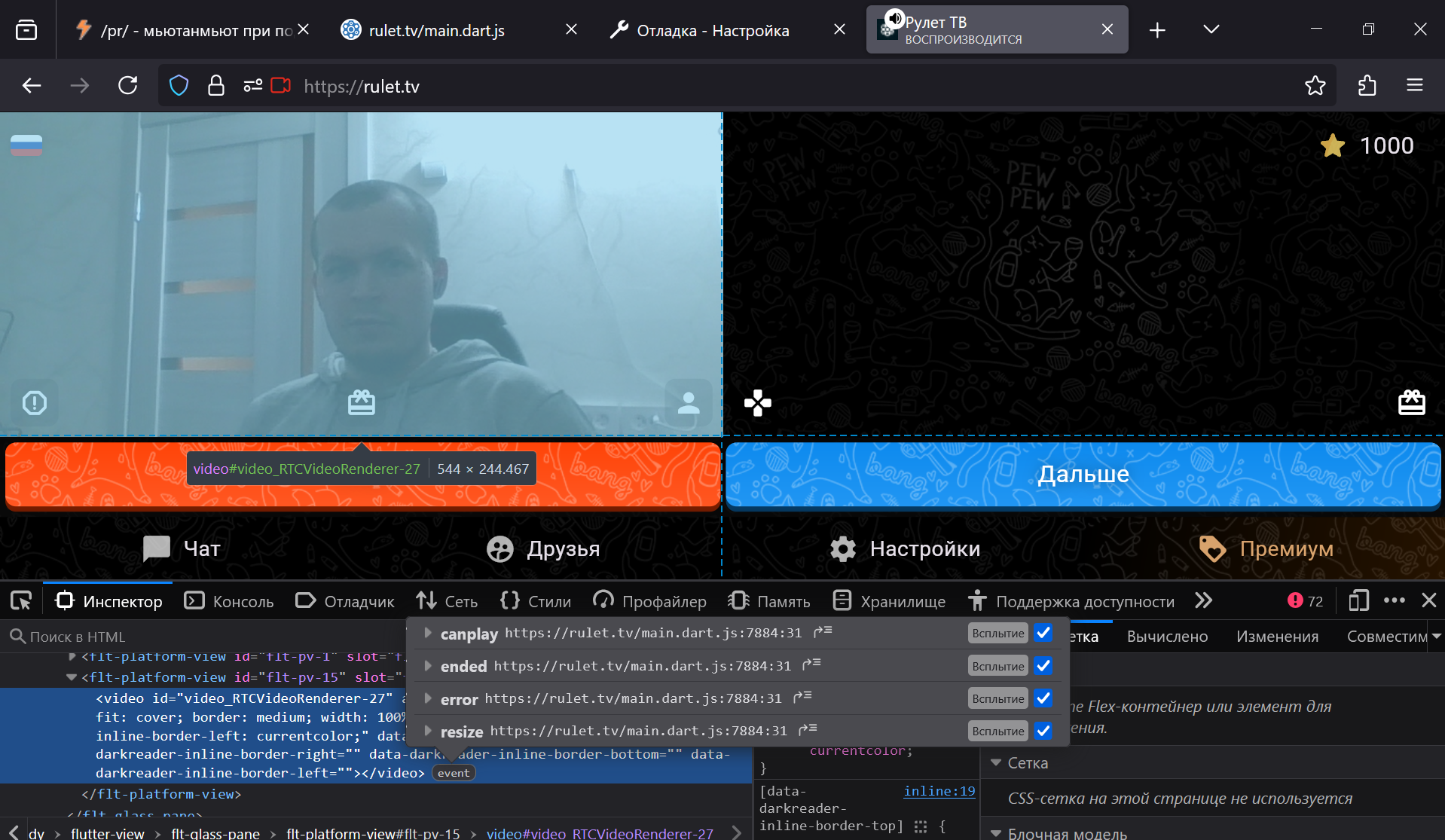Open sidebar panels dropdown arrow

(x=1436, y=637)
